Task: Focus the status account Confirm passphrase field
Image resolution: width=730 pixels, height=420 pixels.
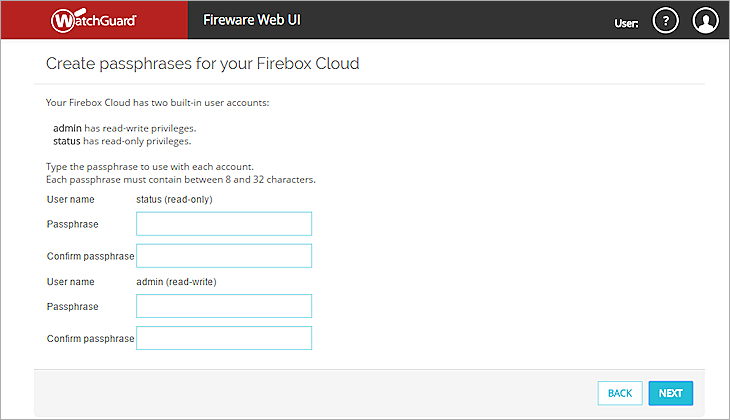Action: (x=224, y=256)
